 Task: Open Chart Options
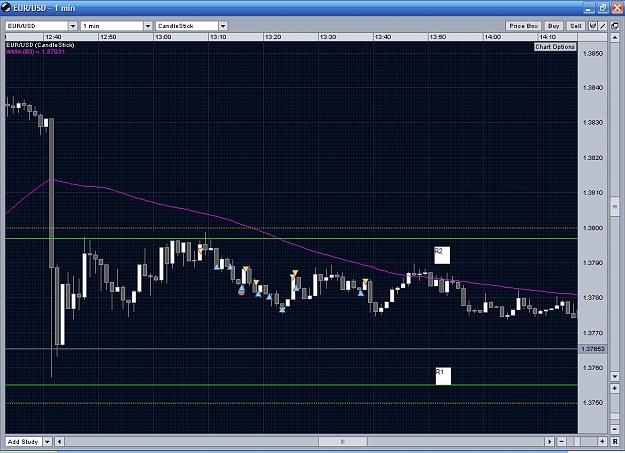pos(555,47)
